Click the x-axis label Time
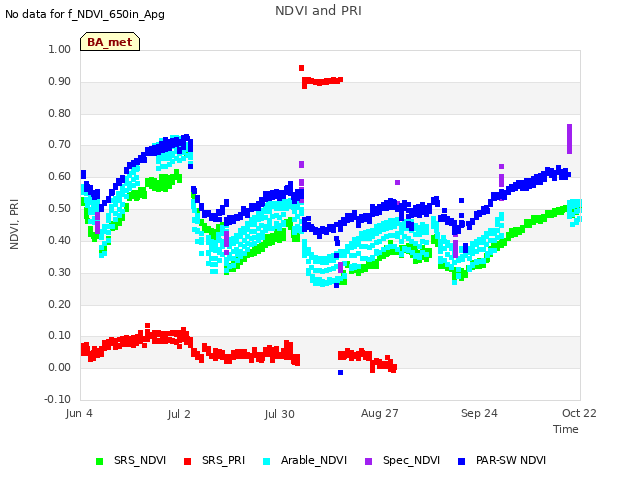The image size is (640, 480). point(566,429)
